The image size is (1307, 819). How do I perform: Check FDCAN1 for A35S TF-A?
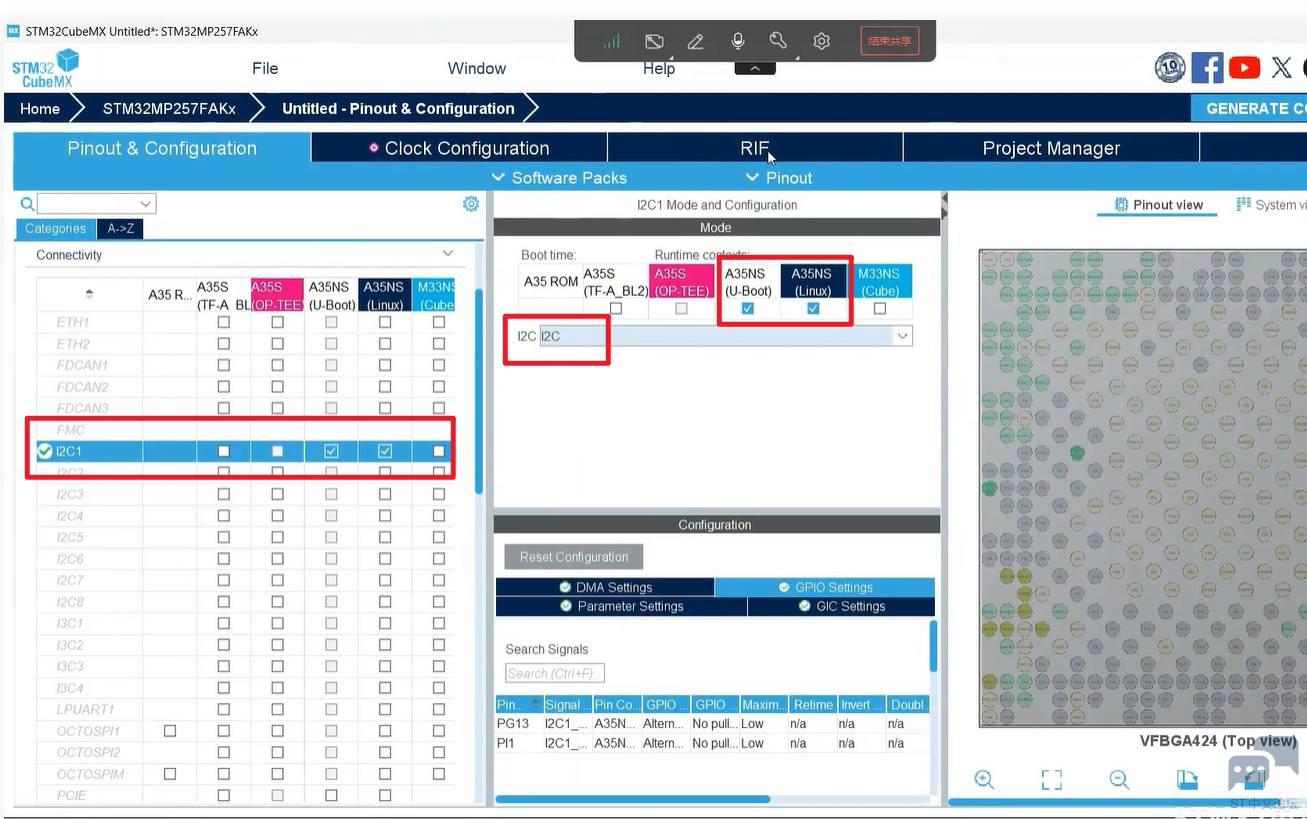point(223,365)
